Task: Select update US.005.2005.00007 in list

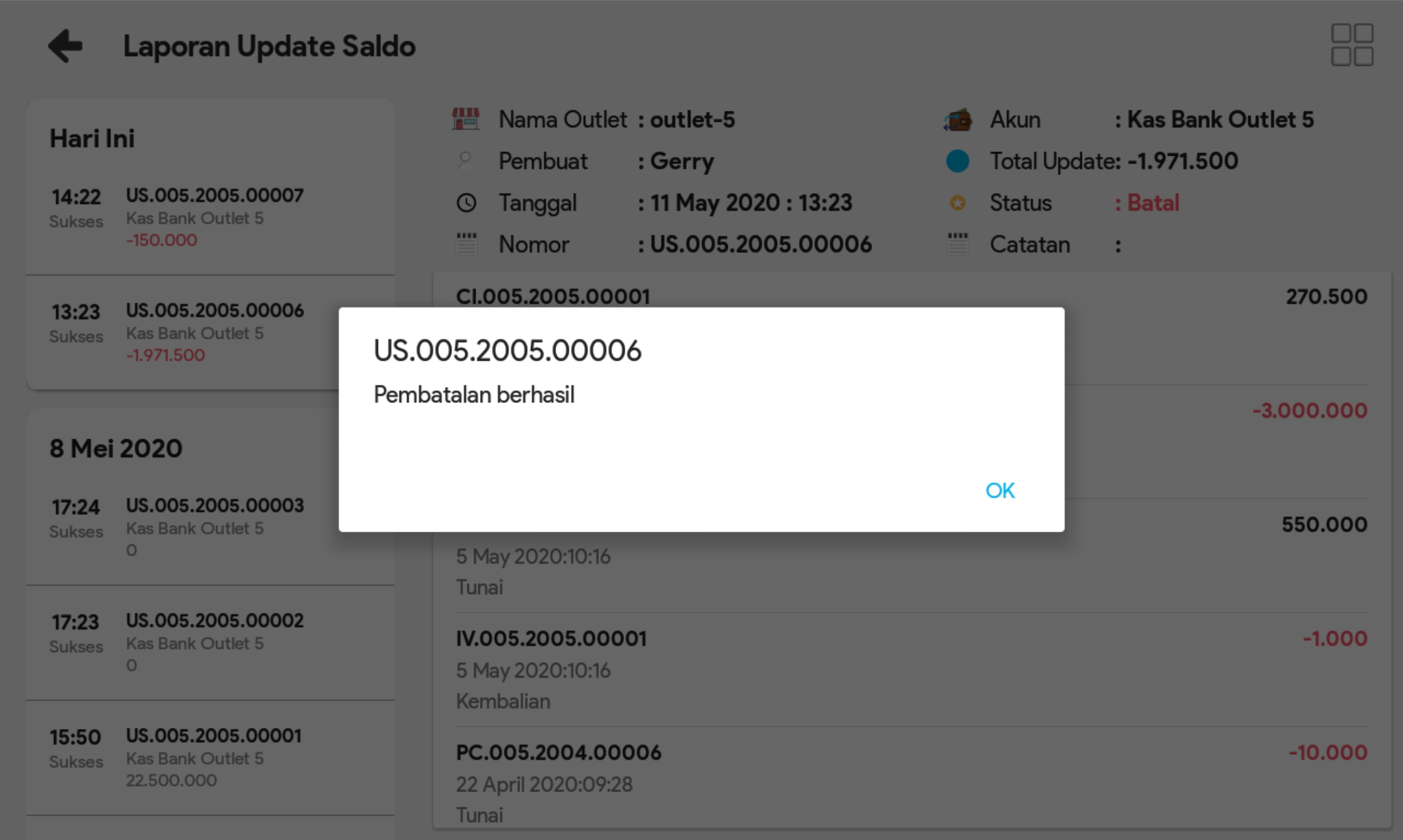Action: [214, 196]
